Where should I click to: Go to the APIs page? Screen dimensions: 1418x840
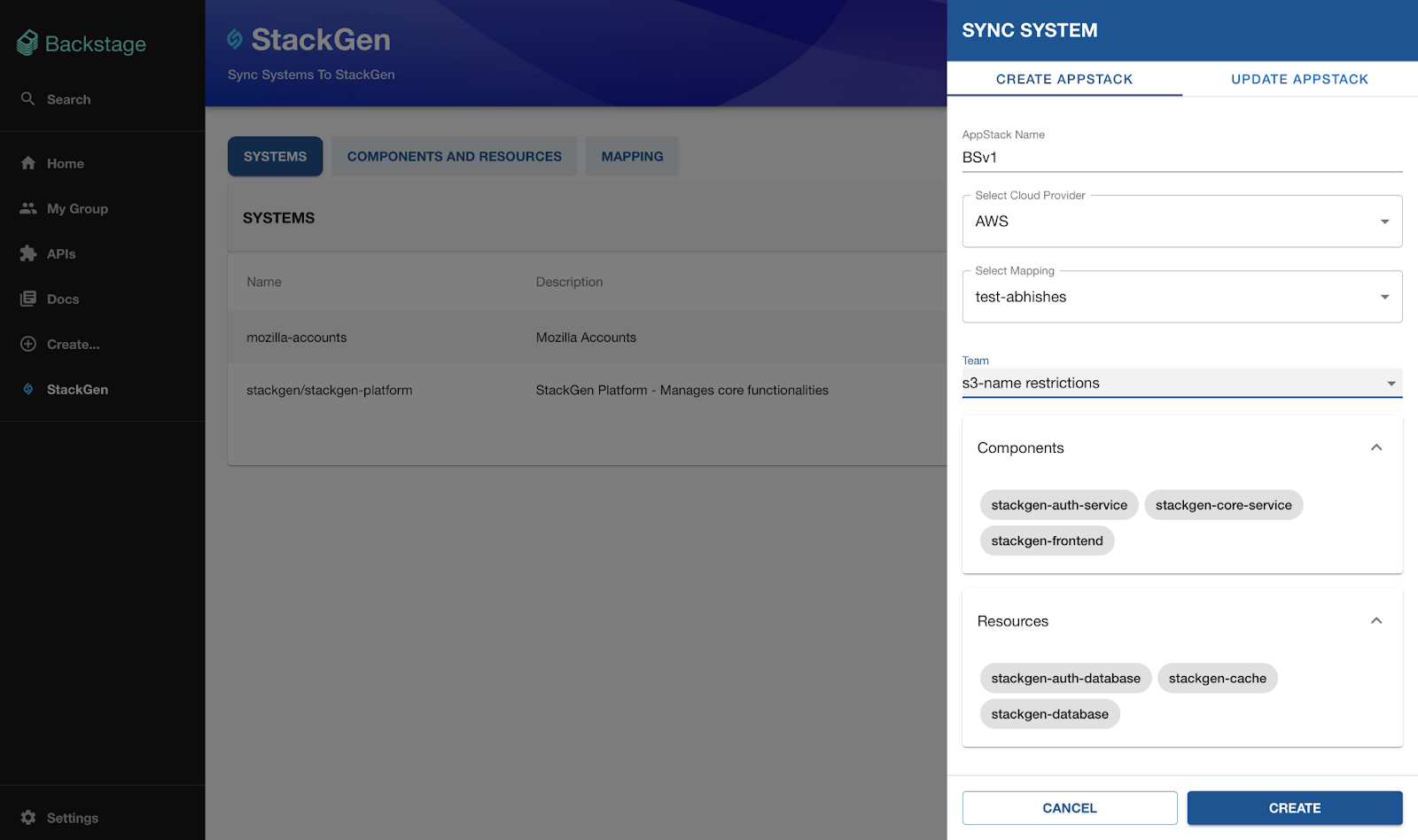102,253
